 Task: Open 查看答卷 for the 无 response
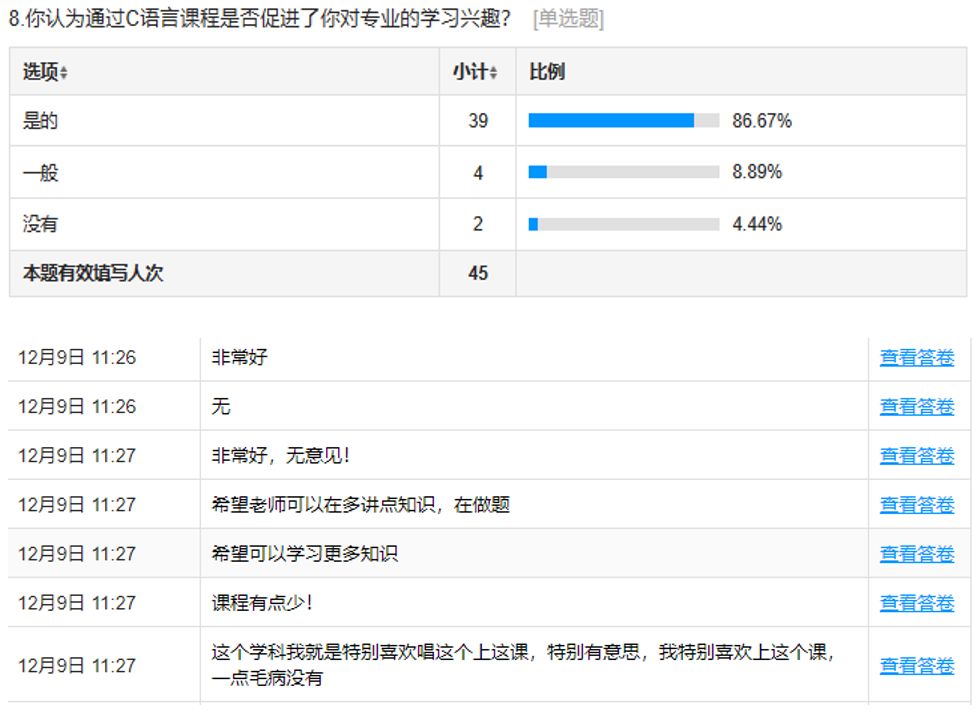click(x=916, y=406)
